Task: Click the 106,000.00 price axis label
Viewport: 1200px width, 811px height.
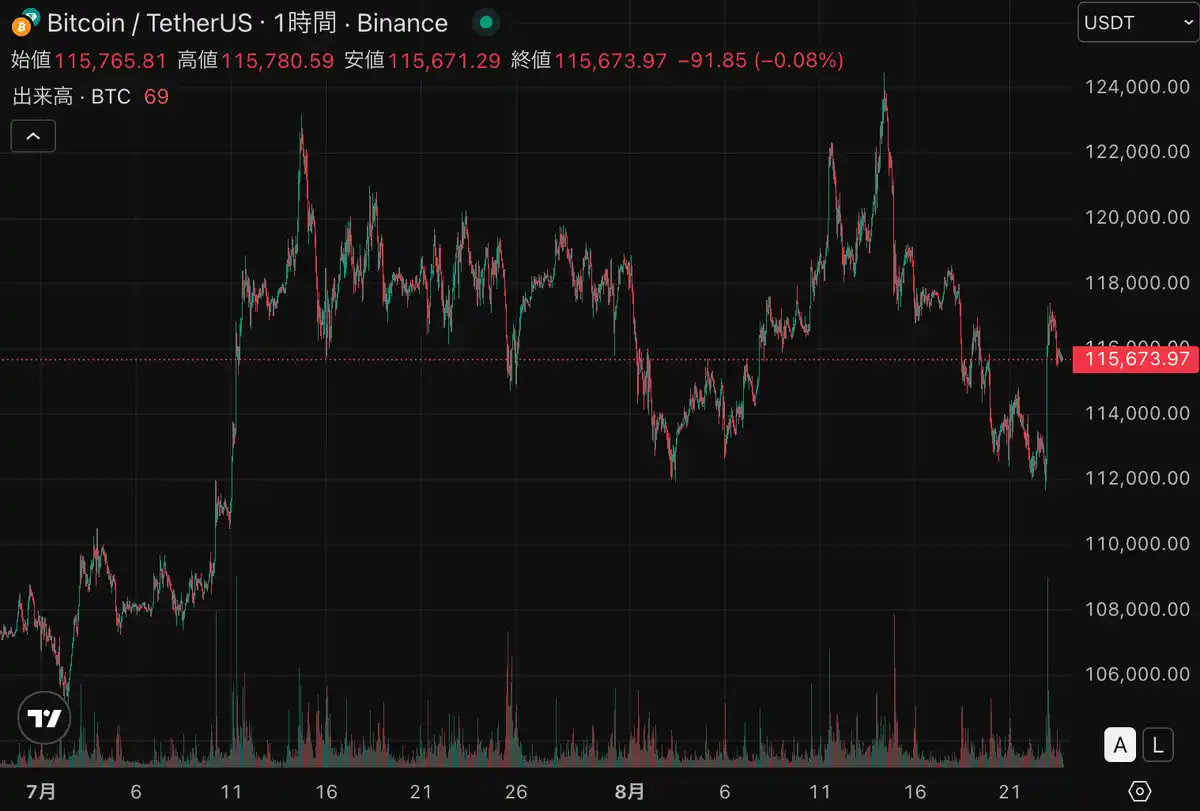Action: [x=1138, y=674]
